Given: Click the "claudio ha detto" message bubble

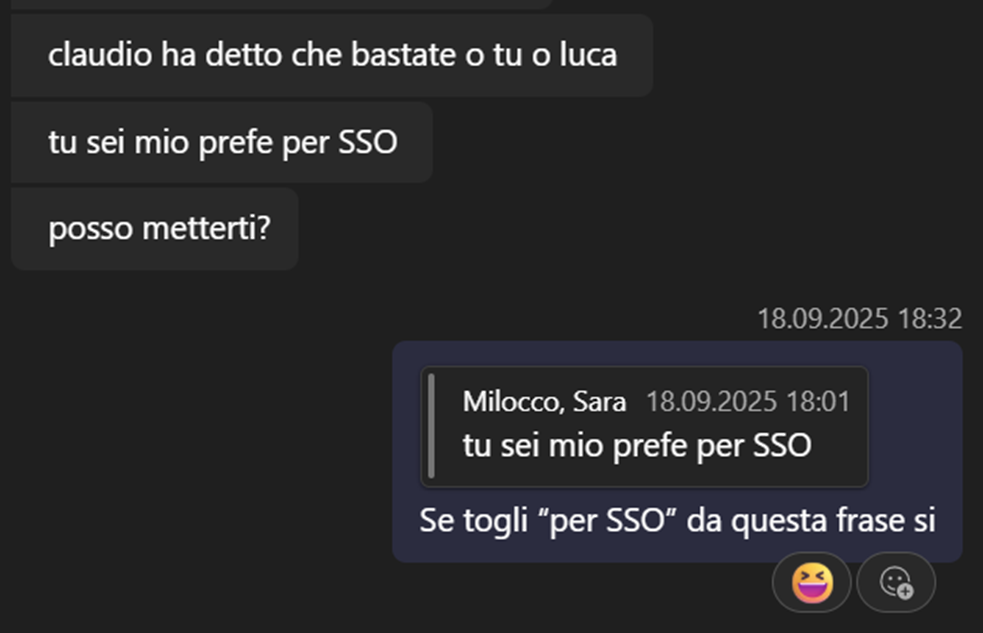Looking at the screenshot, I should point(332,55).
